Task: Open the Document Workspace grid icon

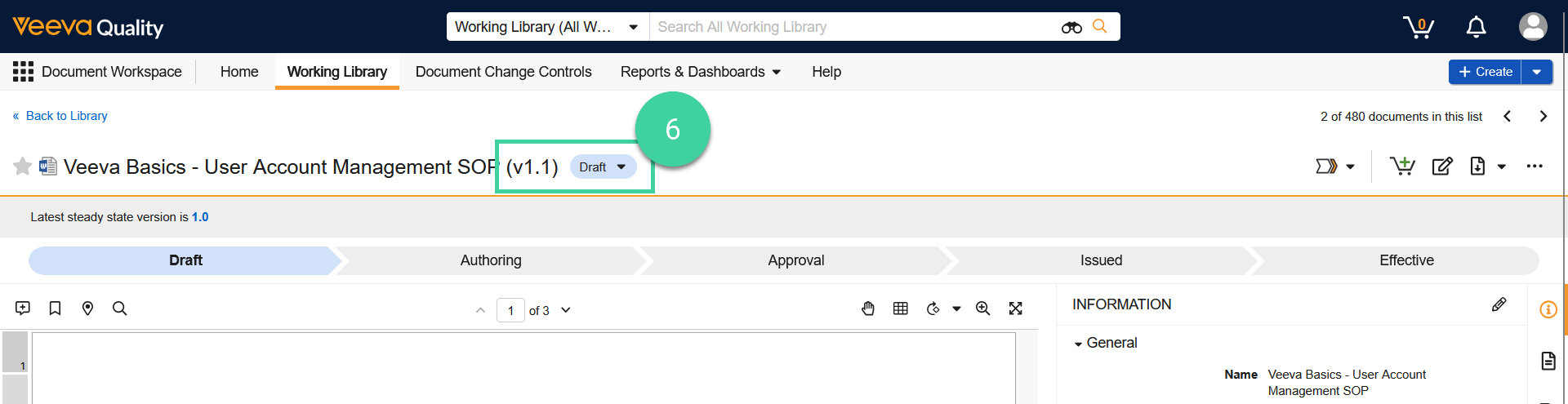Action: (x=23, y=72)
